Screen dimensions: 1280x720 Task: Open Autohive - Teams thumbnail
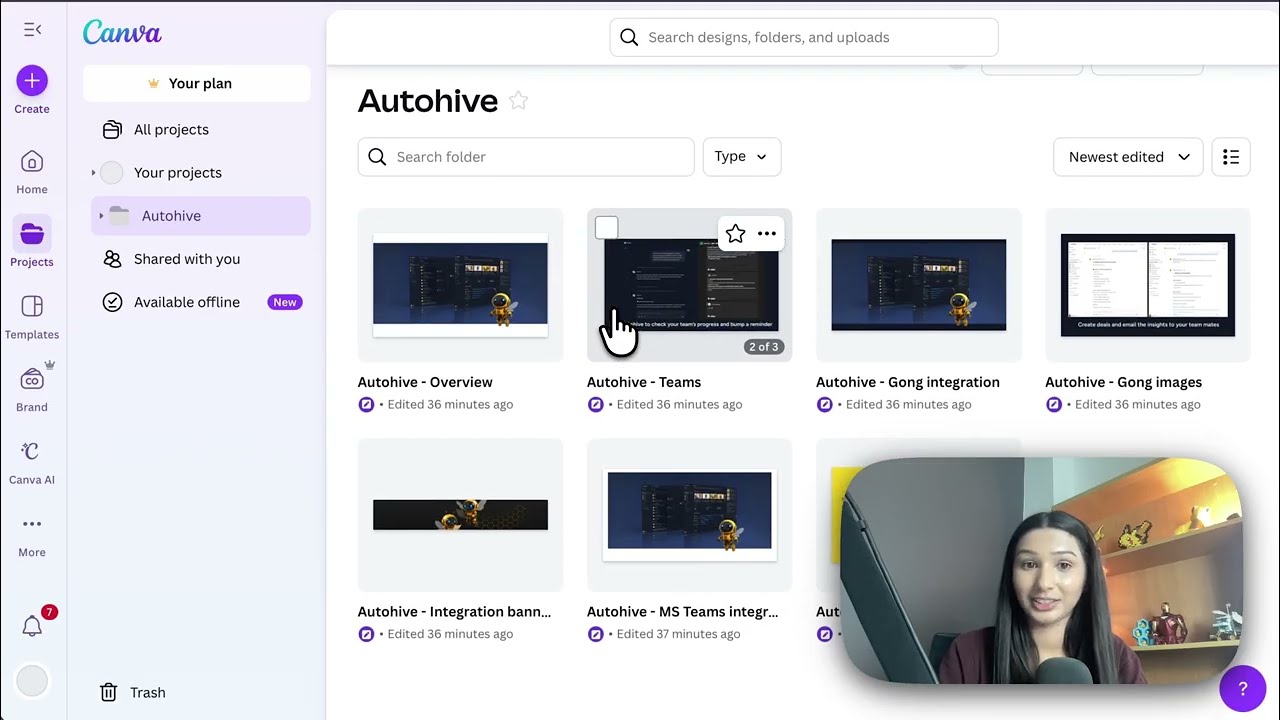pyautogui.click(x=689, y=285)
